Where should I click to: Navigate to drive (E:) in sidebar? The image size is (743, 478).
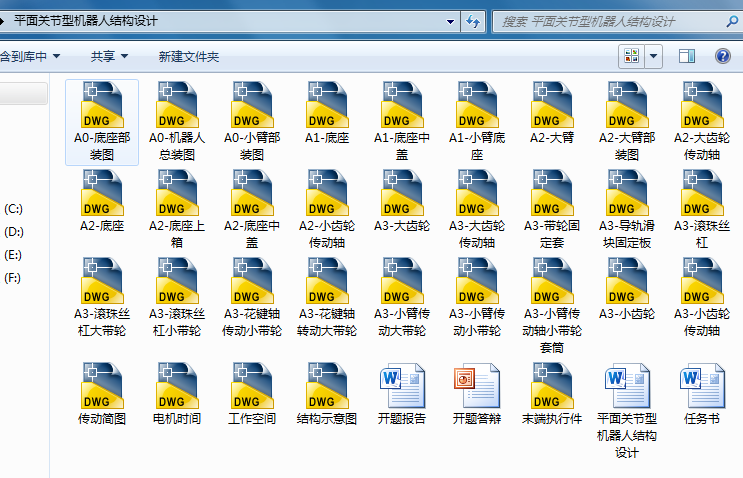(x=13, y=255)
